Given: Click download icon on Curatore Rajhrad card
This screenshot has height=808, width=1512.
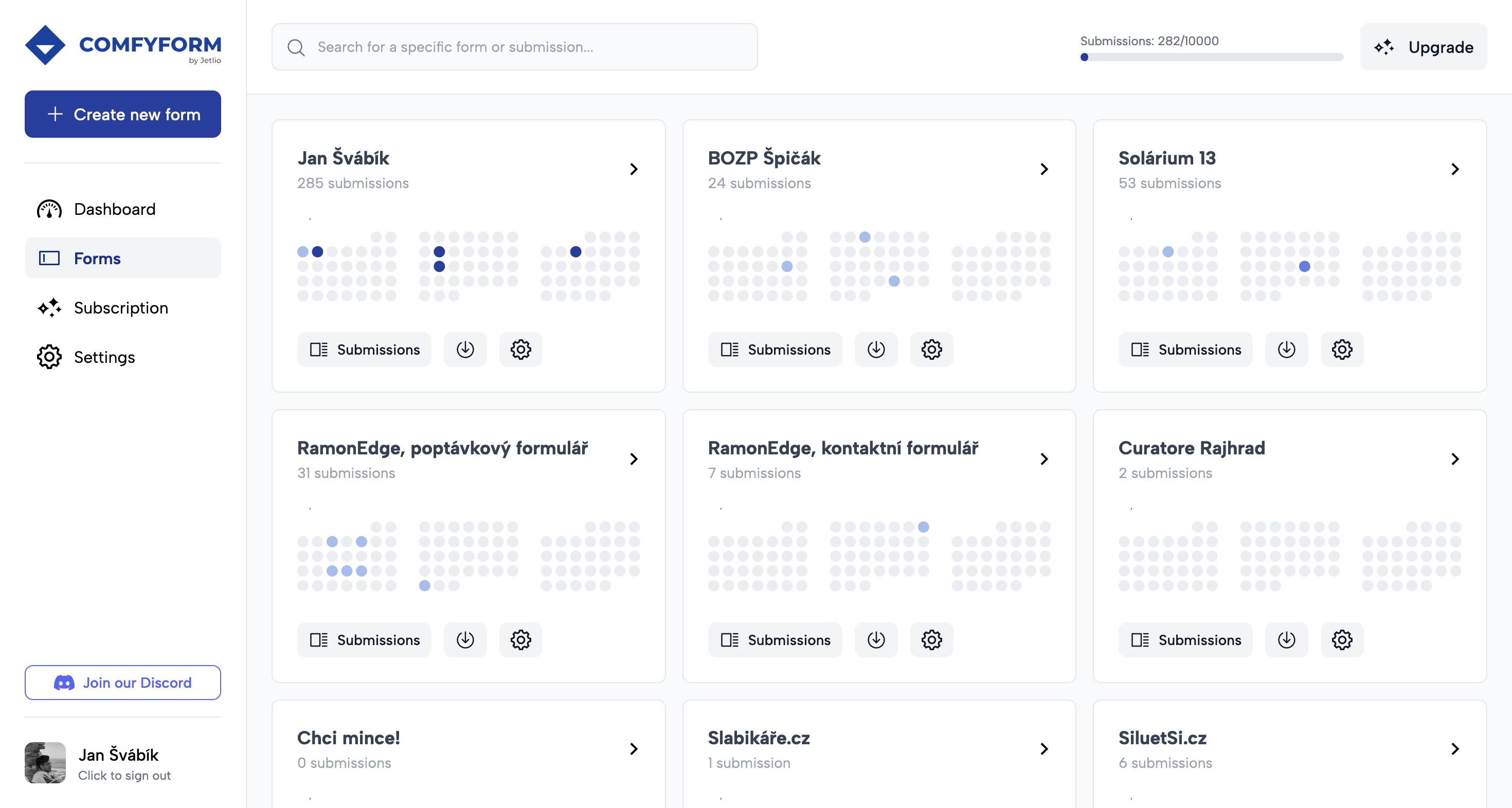Looking at the screenshot, I should coord(1286,639).
